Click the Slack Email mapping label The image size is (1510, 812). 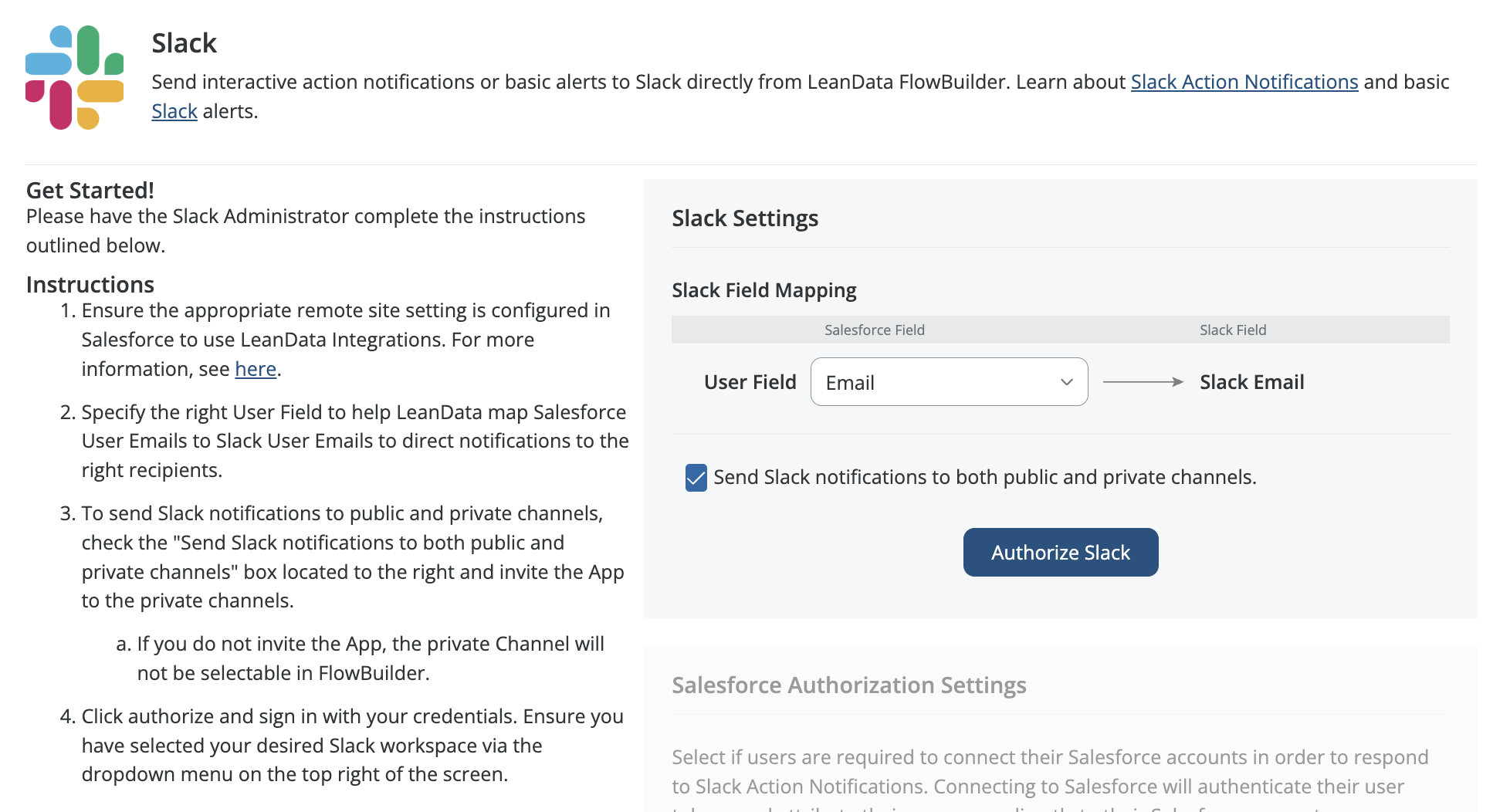pos(1252,382)
